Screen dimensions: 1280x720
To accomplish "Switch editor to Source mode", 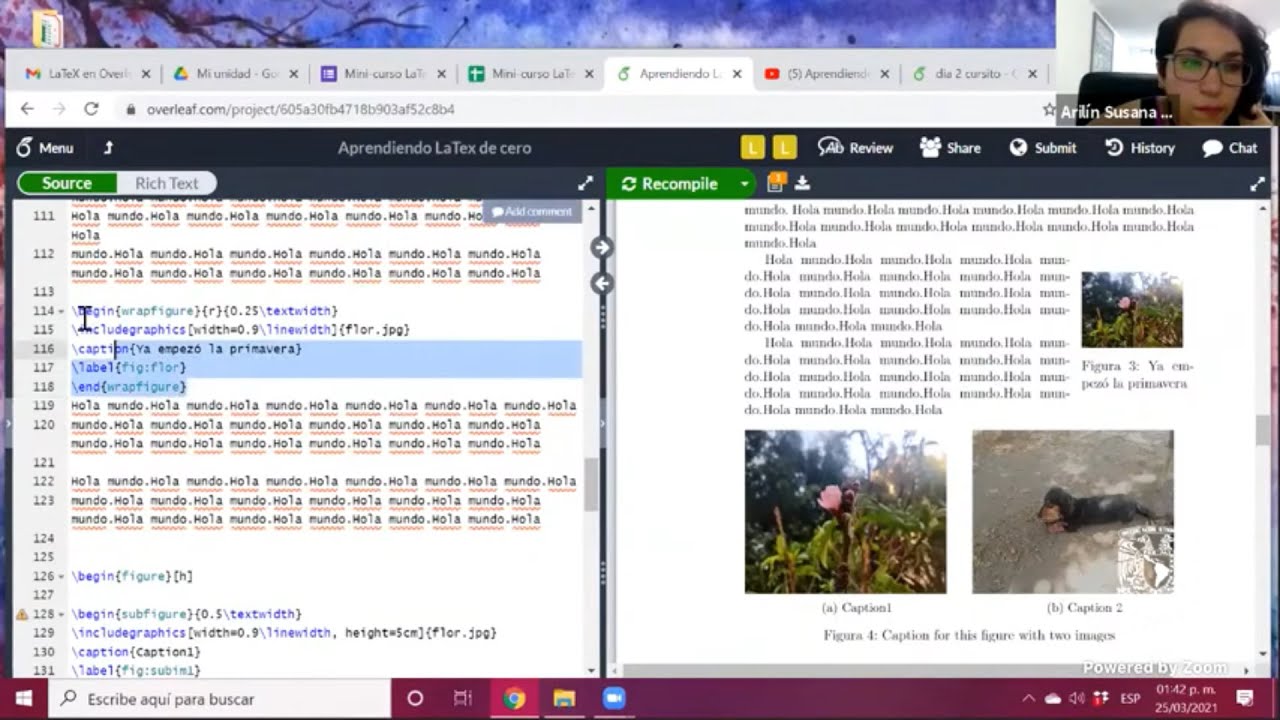I will [x=67, y=183].
